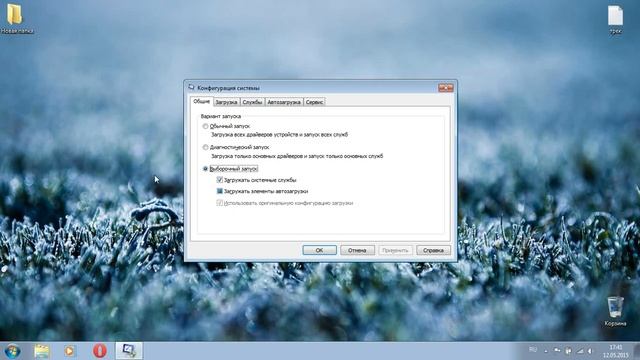Select the Диагностический запуск radio button
640x360 pixels.
[x=205, y=147]
